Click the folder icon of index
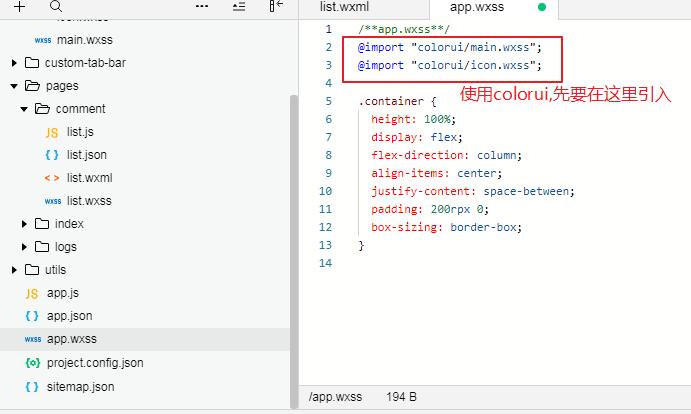Viewport: 691px width, 414px height. click(x=42, y=224)
